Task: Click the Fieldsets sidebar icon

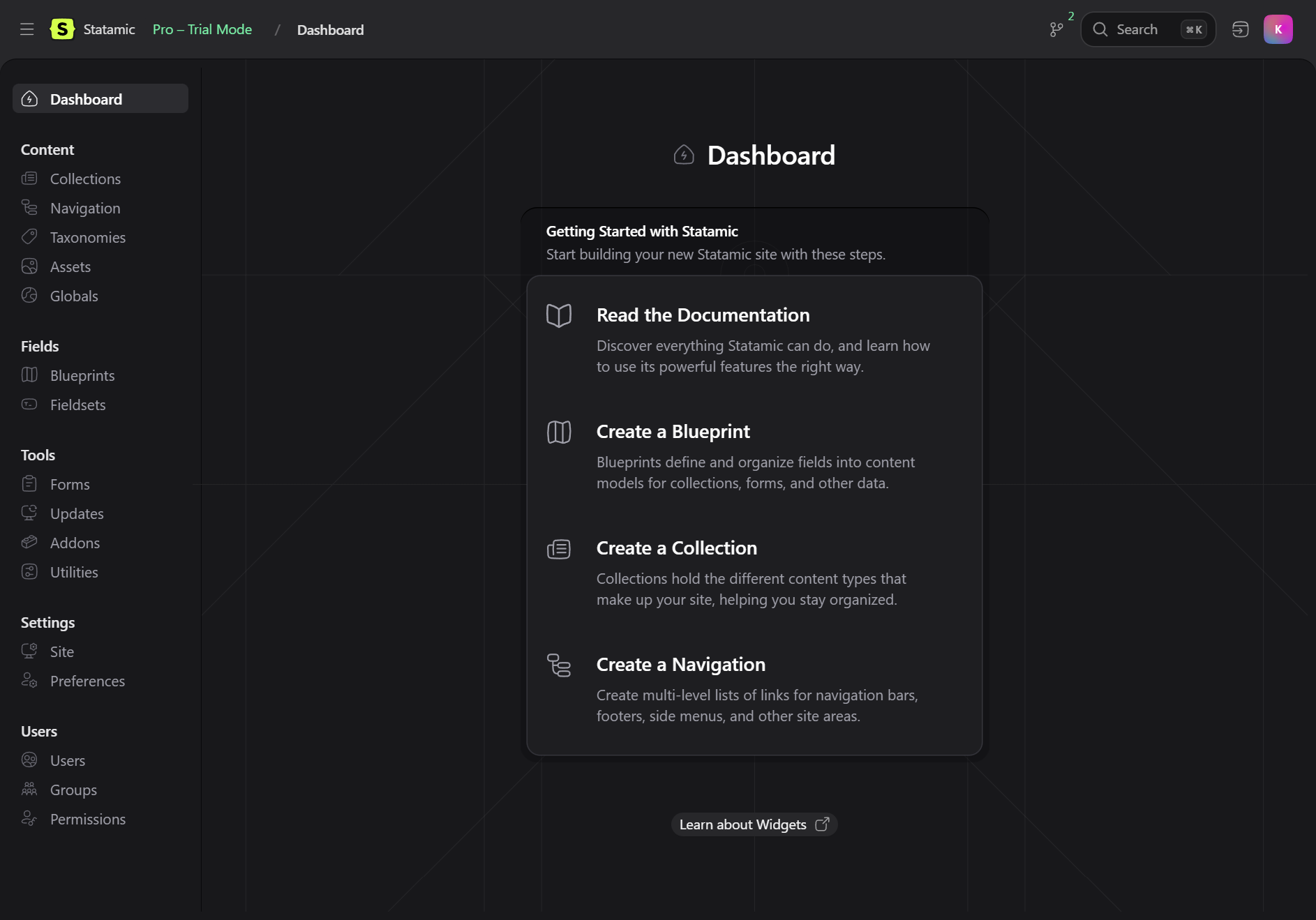Action: tap(29, 405)
